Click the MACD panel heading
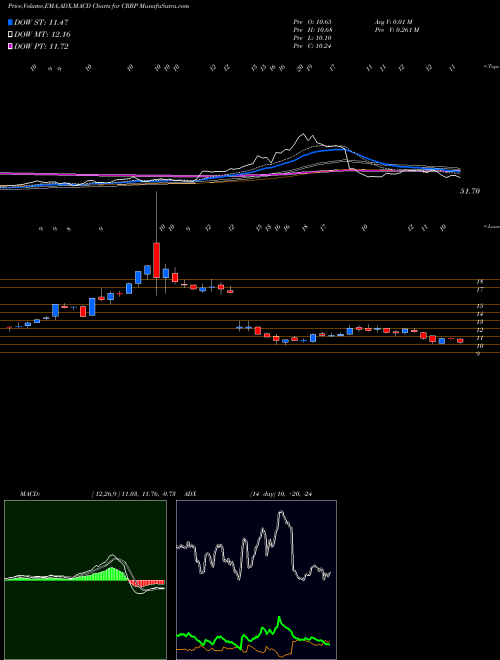 [29, 494]
